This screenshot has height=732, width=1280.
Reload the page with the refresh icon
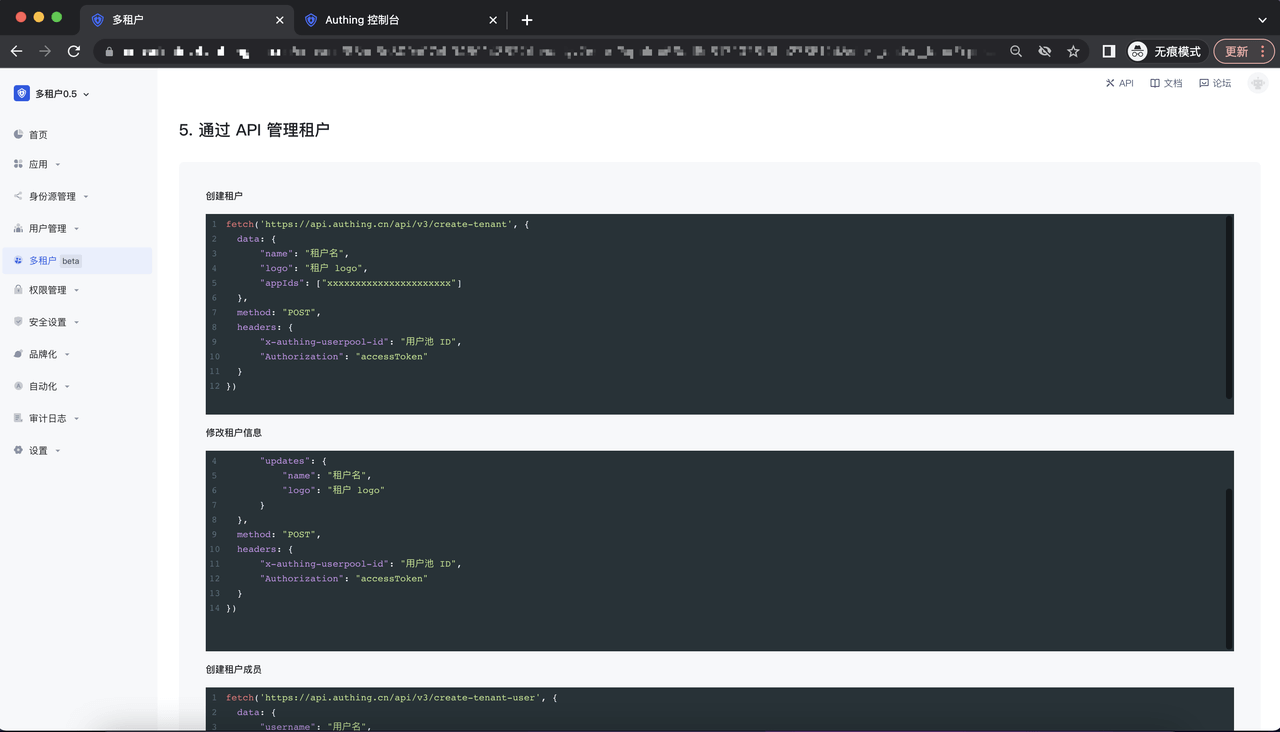coord(73,51)
